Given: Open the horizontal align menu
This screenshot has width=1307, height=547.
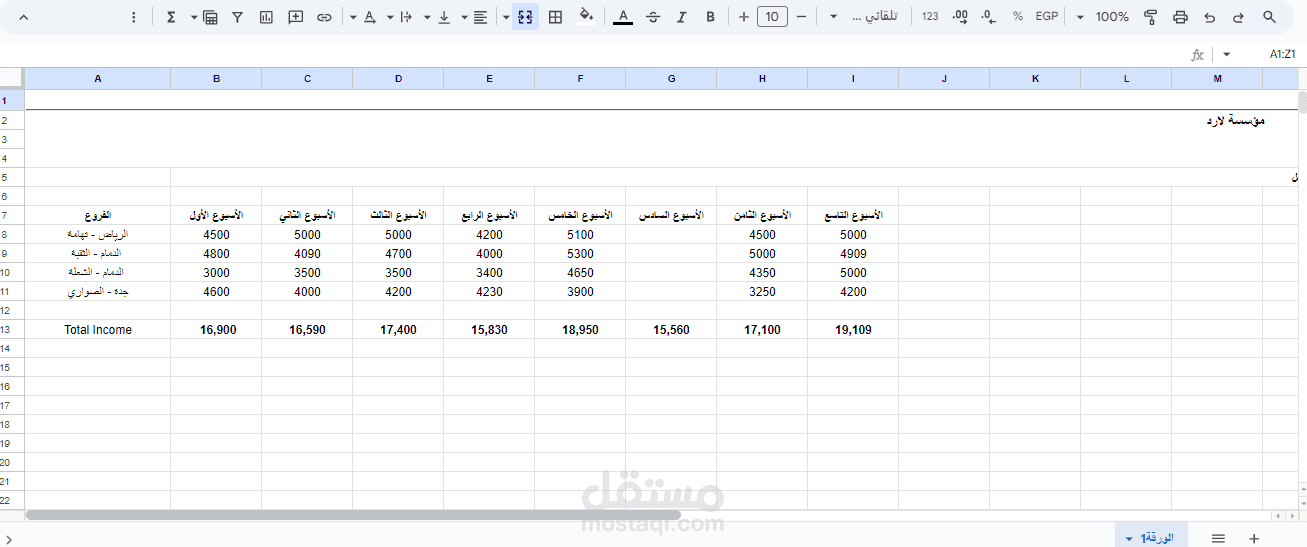Looking at the screenshot, I should pos(480,17).
